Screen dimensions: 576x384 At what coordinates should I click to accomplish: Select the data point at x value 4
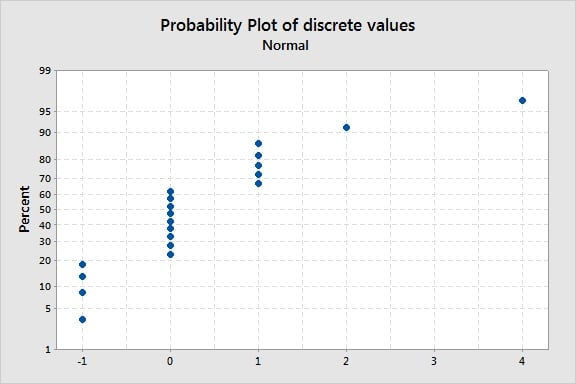pos(522,100)
